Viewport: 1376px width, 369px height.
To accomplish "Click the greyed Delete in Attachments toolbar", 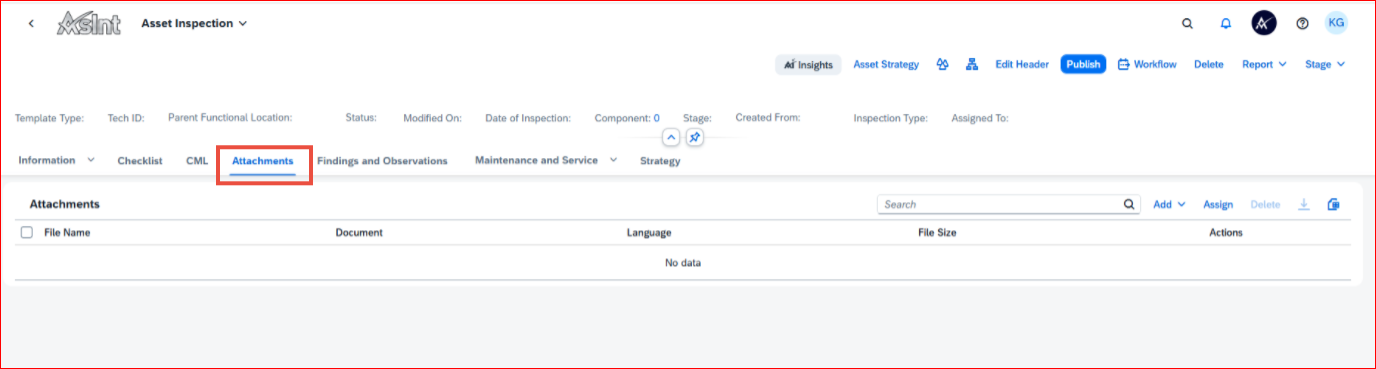I will tap(1265, 204).
